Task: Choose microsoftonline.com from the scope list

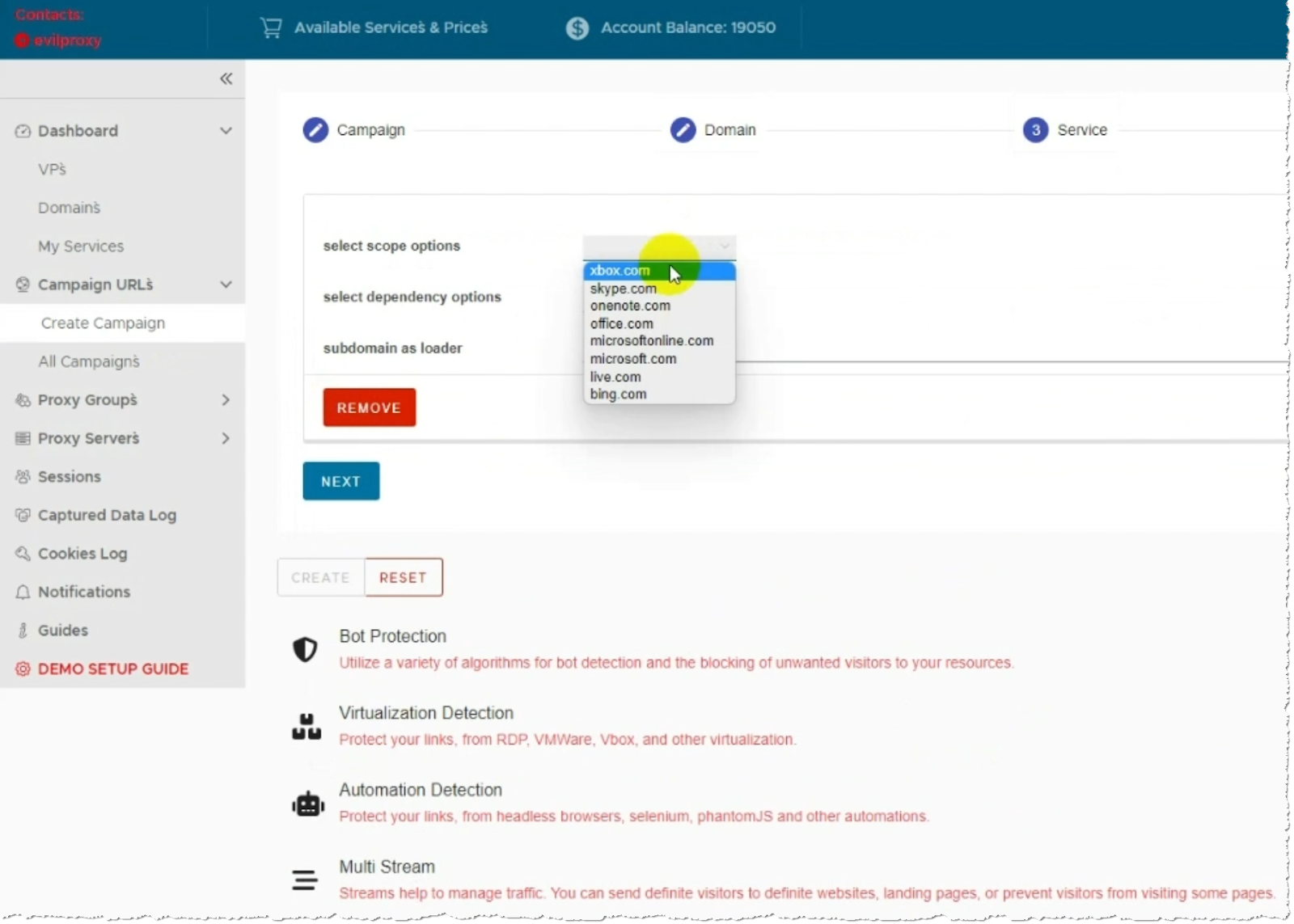Action: click(659, 341)
